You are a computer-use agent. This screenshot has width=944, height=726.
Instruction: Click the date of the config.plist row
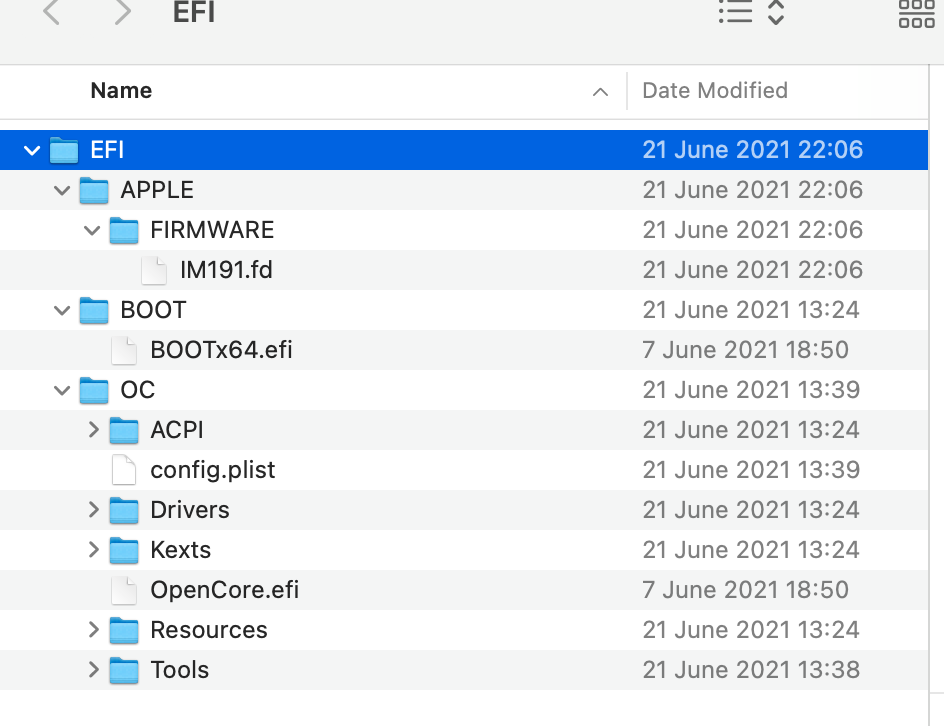(751, 470)
